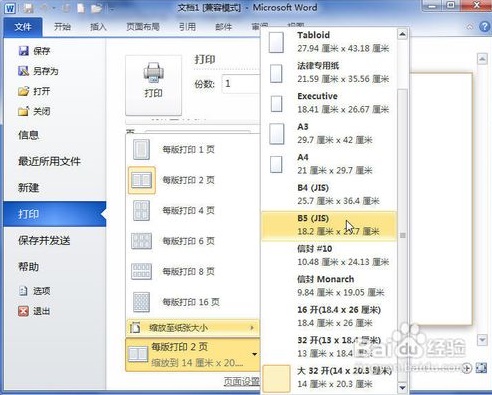Select the 16 pages per sheet layout icon
Viewport: 492px width, 395px height.
click(141, 302)
